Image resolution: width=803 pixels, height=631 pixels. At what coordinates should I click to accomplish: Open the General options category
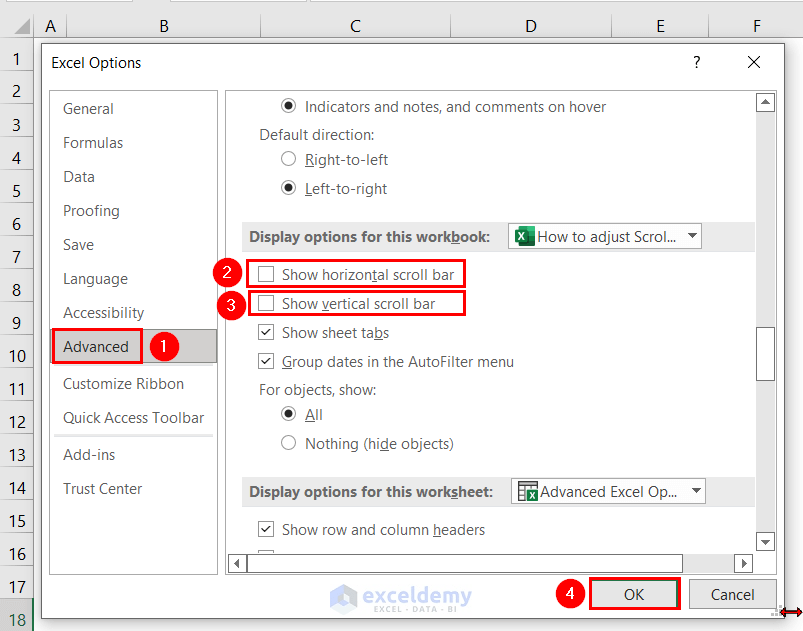pyautogui.click(x=133, y=109)
